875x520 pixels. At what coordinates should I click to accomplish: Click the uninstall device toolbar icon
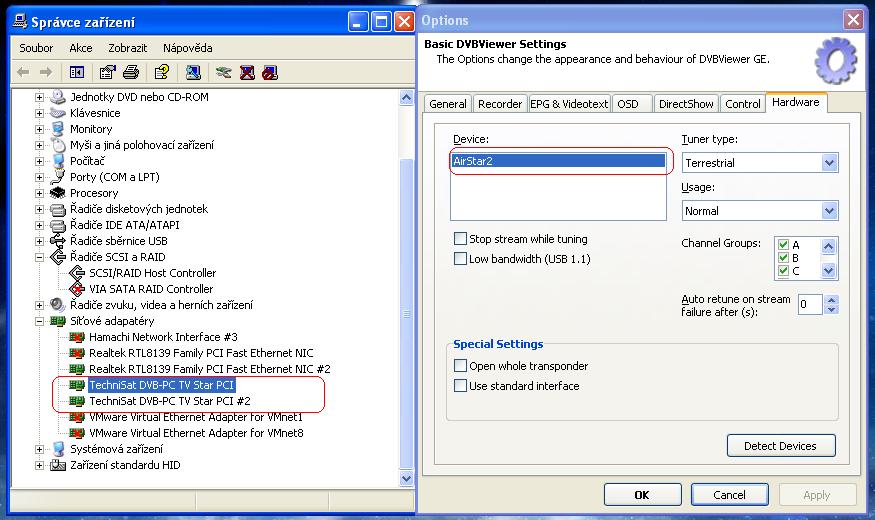click(x=247, y=72)
